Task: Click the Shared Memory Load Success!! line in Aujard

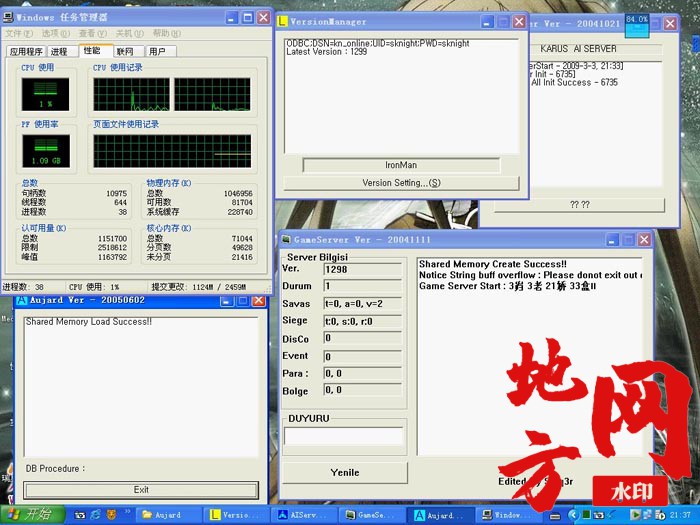Action: click(x=88, y=321)
